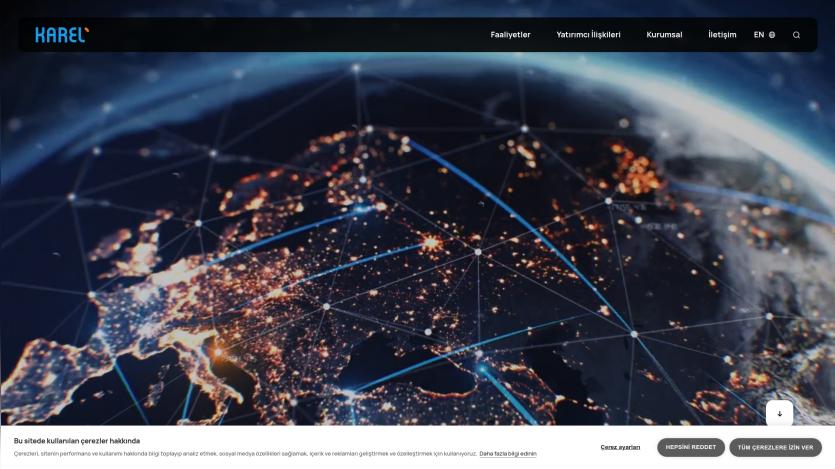Open the Kurumsal menu

[x=664, y=35]
